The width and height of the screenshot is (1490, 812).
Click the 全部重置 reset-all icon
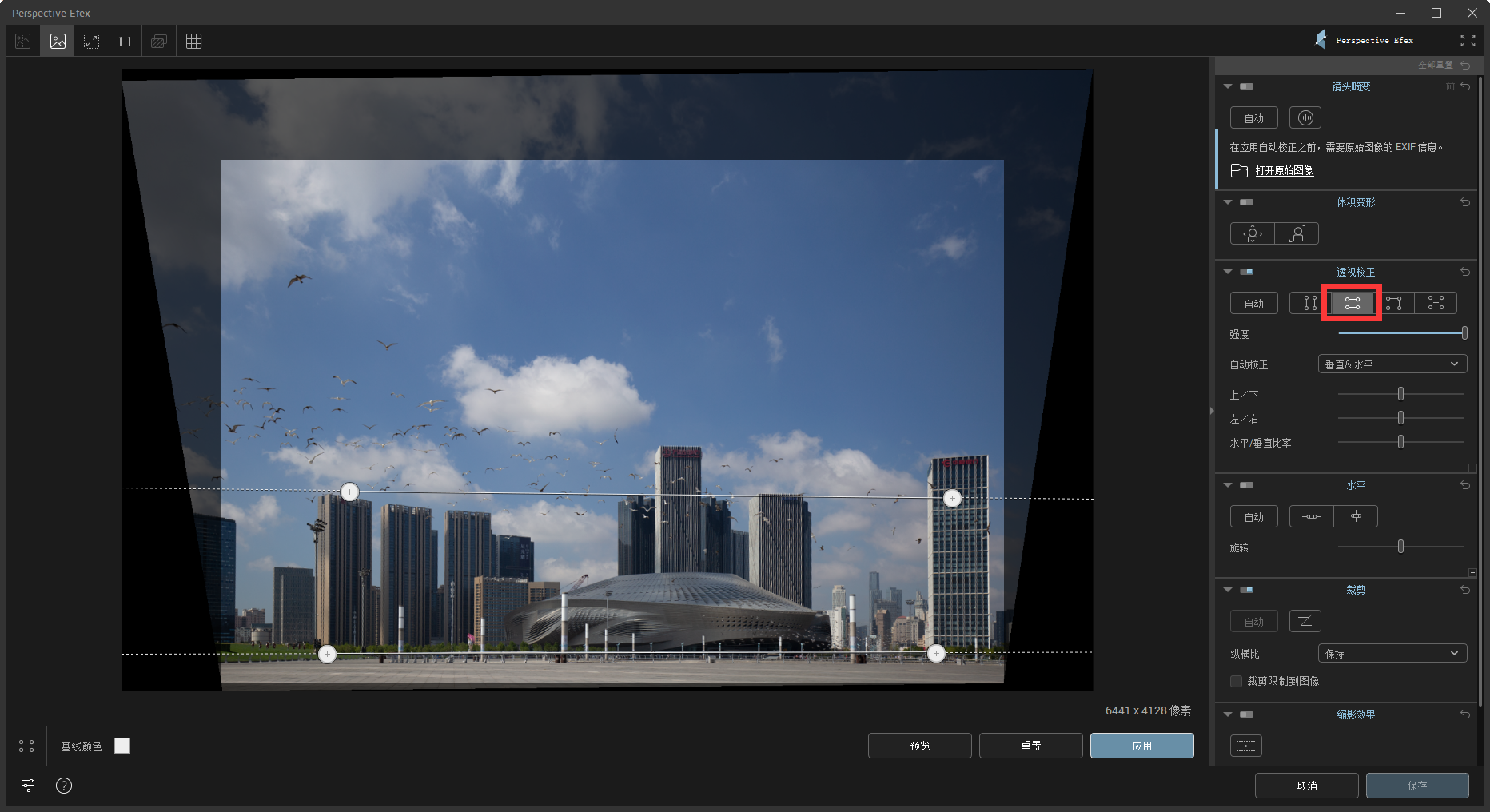pos(1465,65)
